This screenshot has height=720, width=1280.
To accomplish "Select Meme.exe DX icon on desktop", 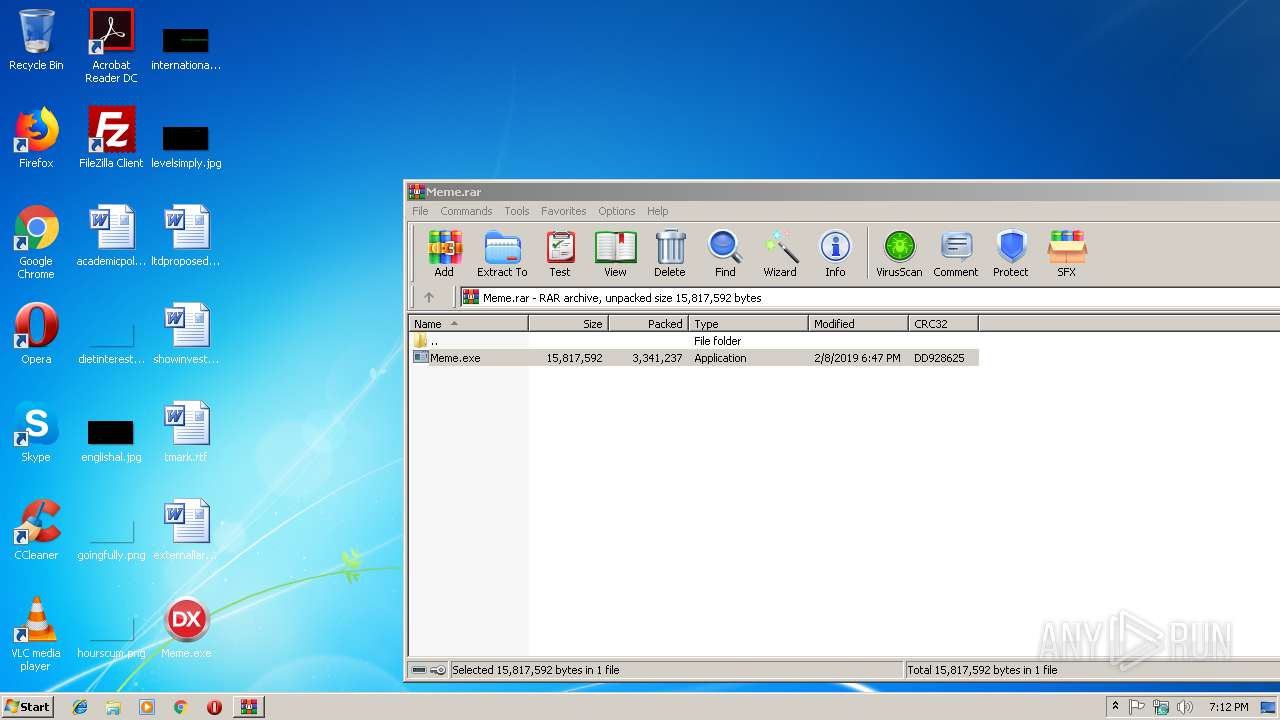I will pyautogui.click(x=186, y=628).
